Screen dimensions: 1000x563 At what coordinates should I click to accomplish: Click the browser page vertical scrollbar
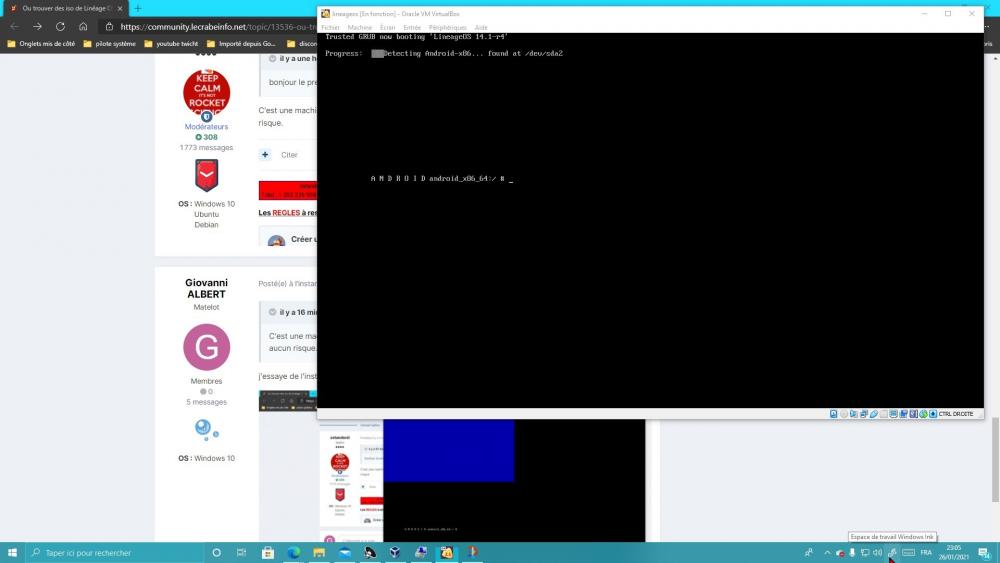pos(996,459)
